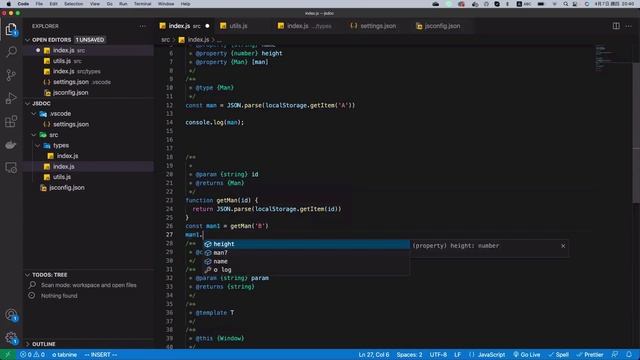Switch to the index.js types tab
Image resolution: width=640 pixels, height=360 pixels.
(x=308, y=26)
